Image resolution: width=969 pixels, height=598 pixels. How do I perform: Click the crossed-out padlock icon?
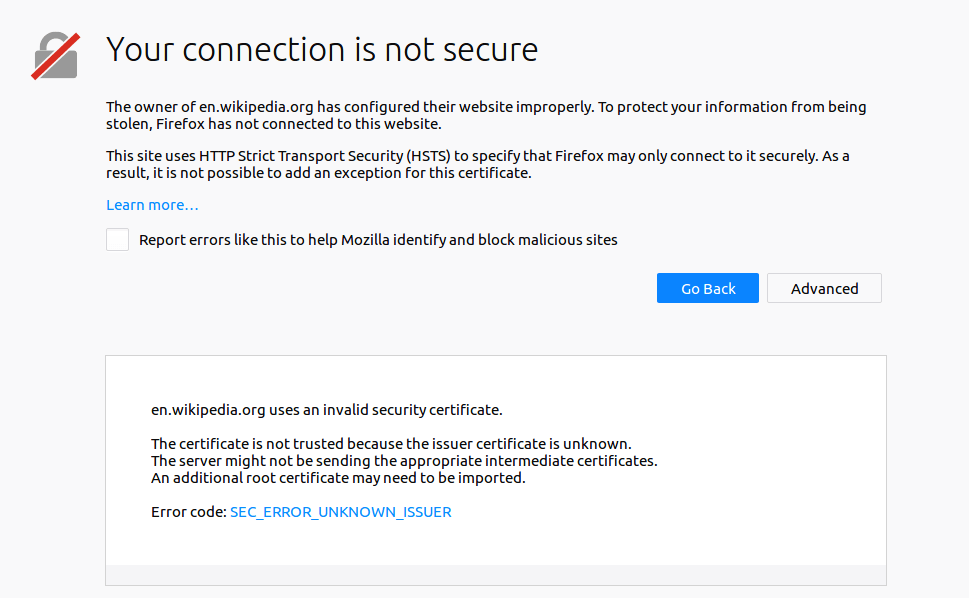55,56
